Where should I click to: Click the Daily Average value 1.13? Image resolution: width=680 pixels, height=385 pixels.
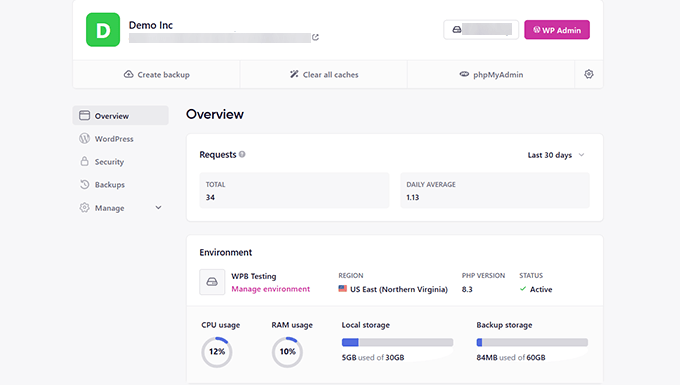point(412,197)
